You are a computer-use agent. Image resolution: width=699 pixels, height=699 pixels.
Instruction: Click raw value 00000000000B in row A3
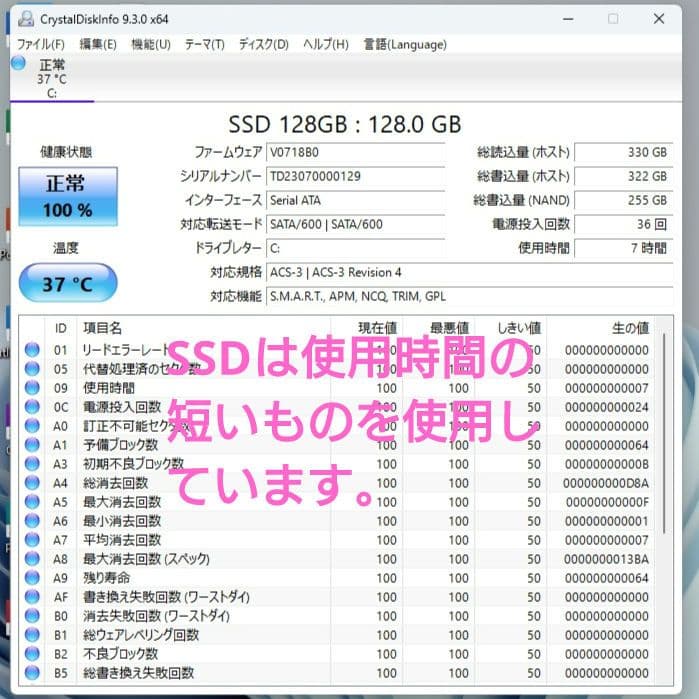point(607,464)
